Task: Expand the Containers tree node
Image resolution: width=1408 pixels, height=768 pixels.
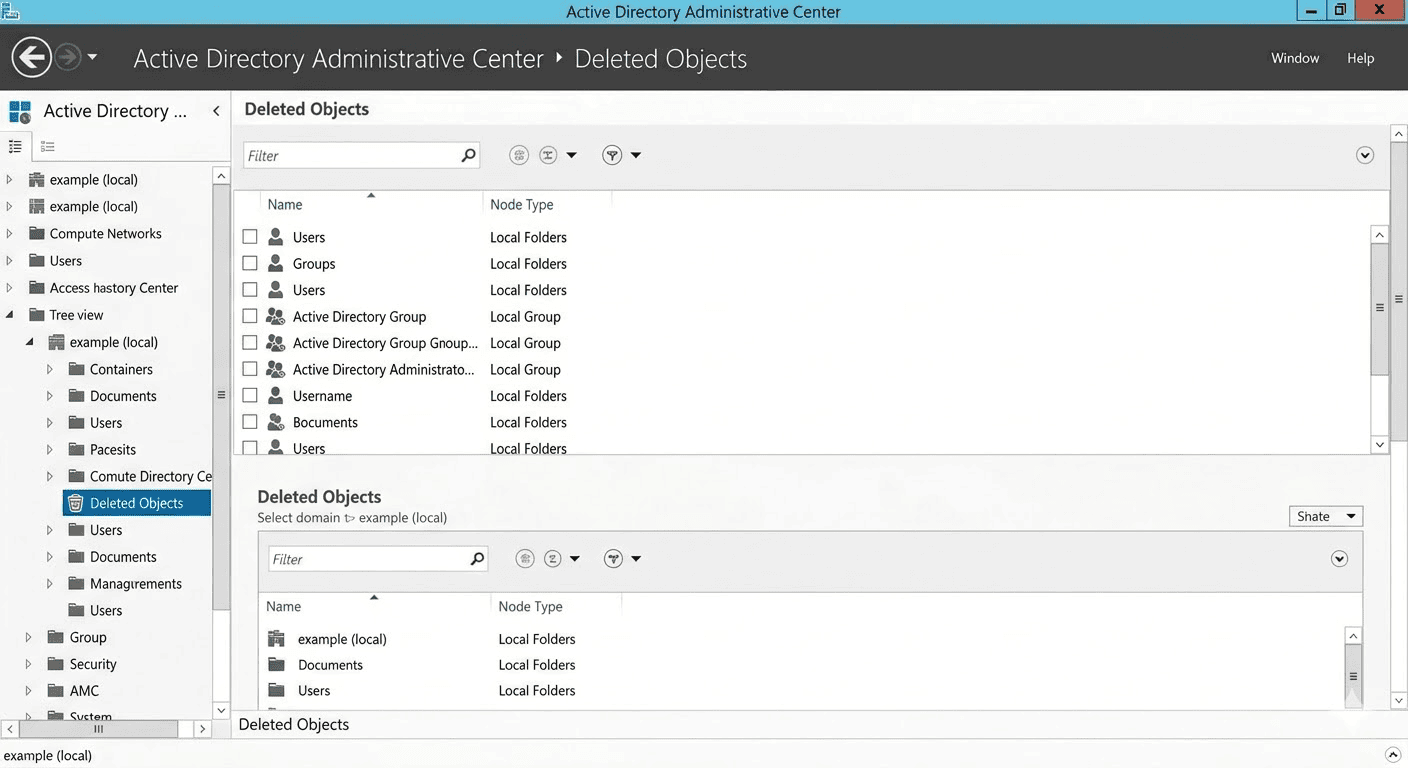Action: tap(49, 369)
